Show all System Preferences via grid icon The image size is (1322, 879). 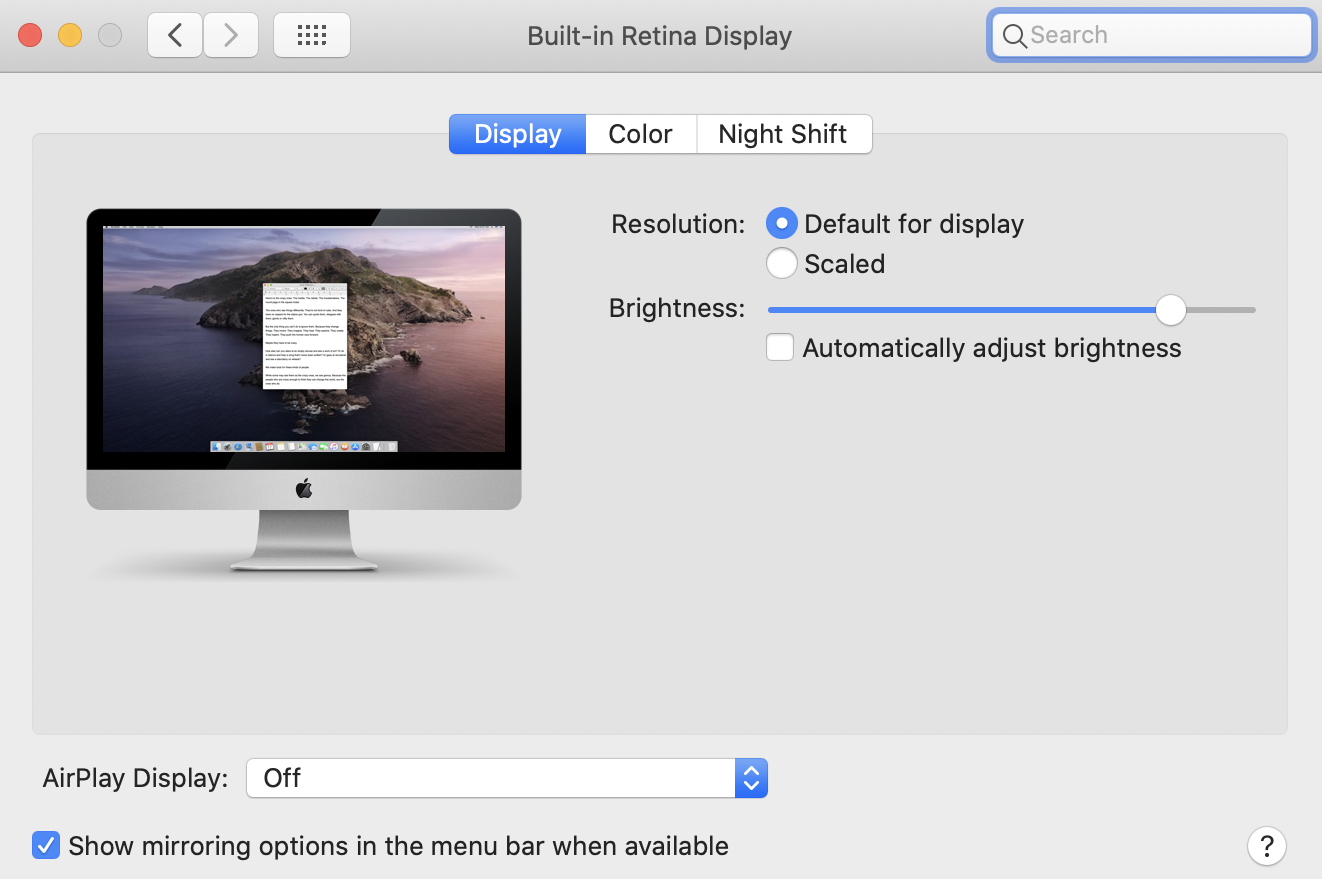(312, 35)
